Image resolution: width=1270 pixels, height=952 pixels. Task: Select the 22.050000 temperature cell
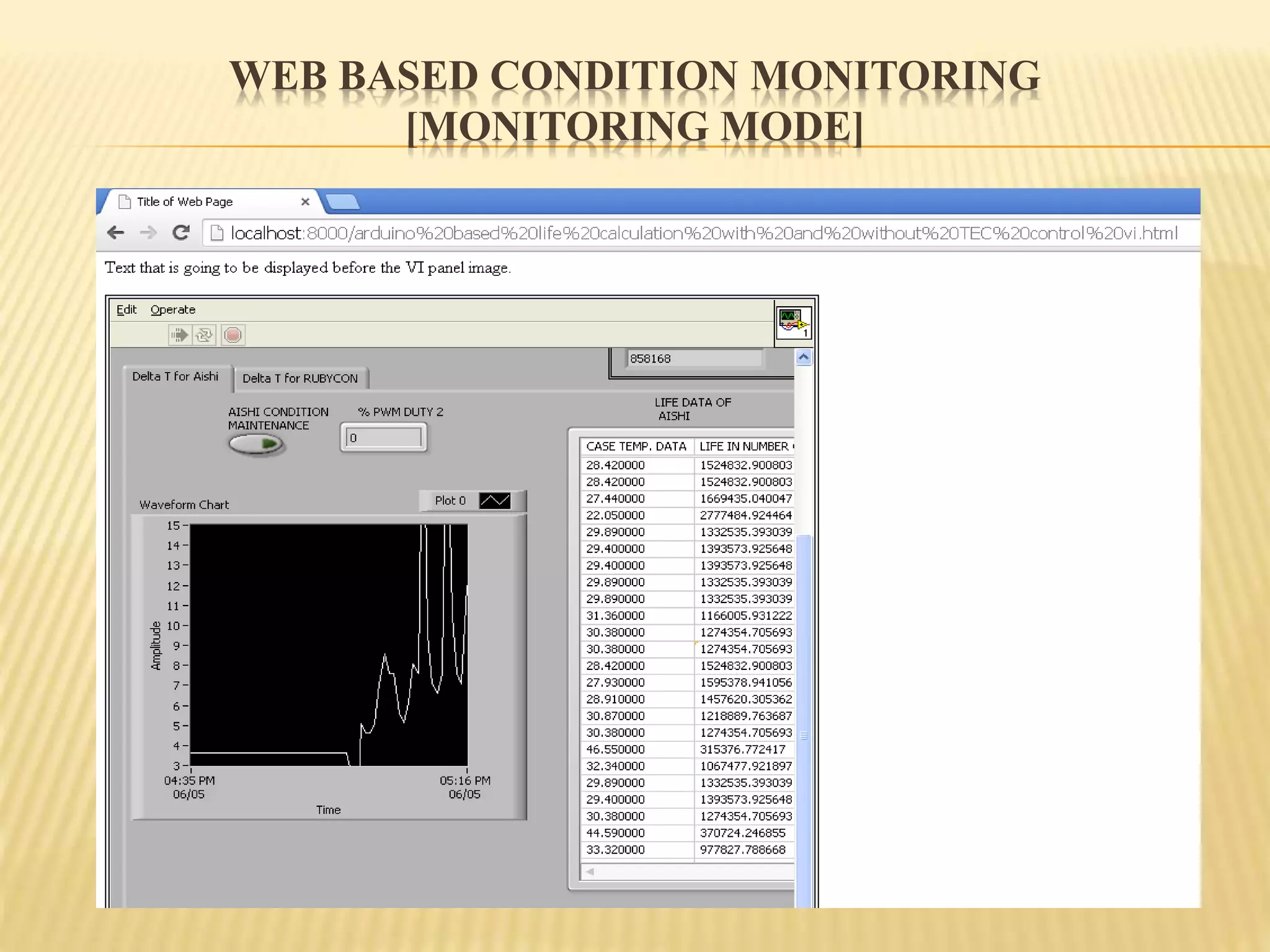point(637,515)
